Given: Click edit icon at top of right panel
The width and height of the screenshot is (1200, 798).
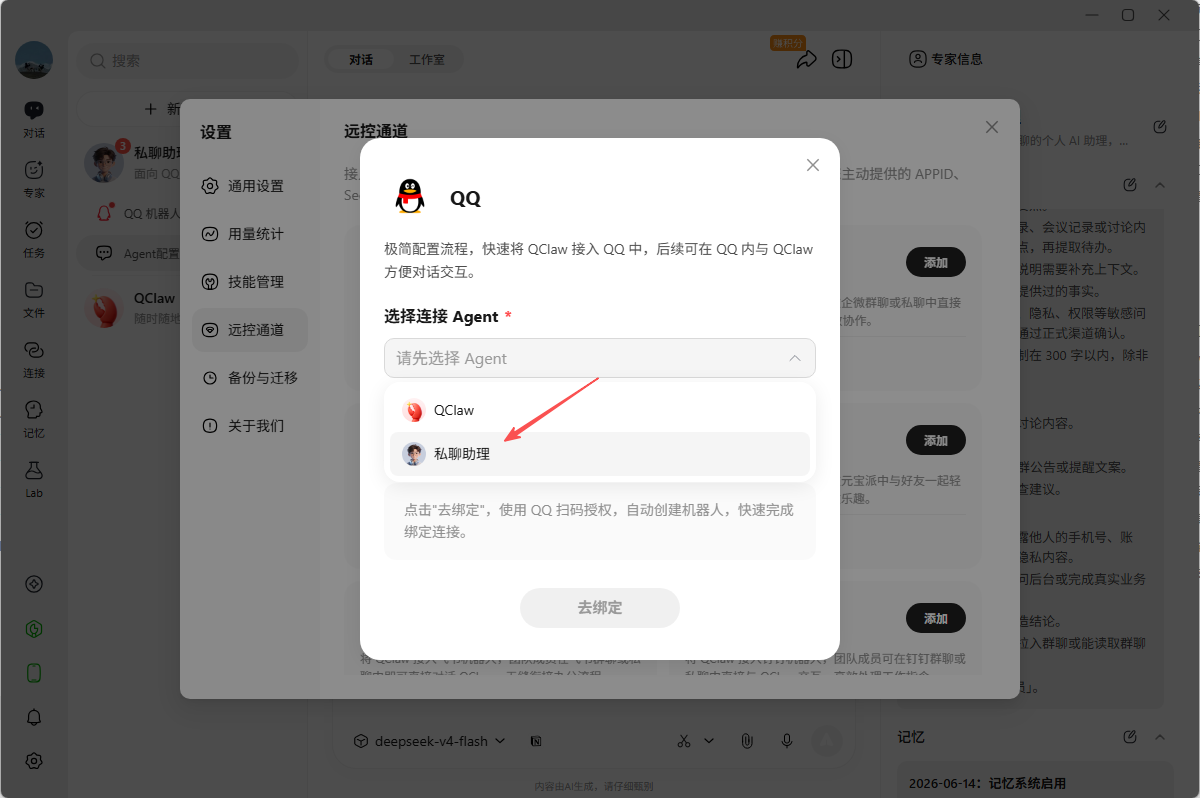Looking at the screenshot, I should coord(1160,127).
